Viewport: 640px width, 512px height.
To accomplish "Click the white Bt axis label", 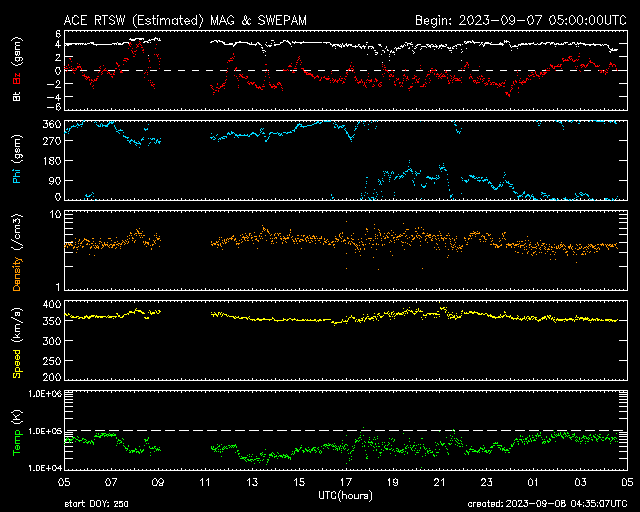I will 17,96.
